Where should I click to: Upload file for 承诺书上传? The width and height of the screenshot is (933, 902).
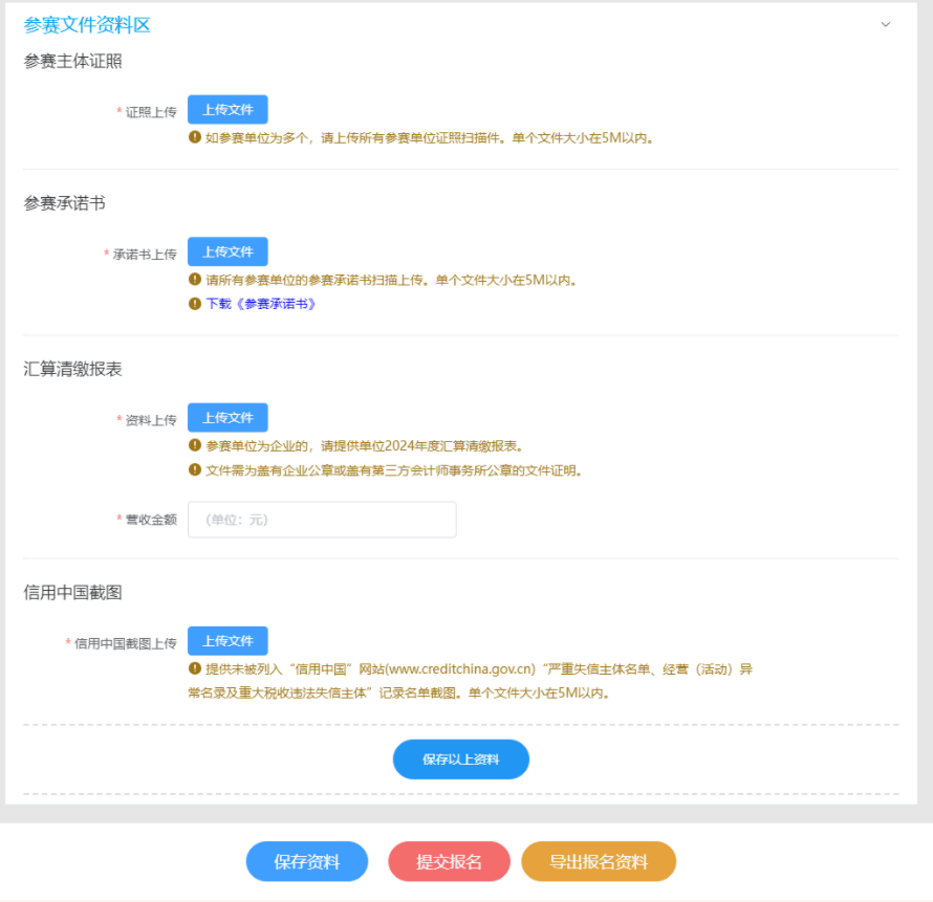[227, 252]
